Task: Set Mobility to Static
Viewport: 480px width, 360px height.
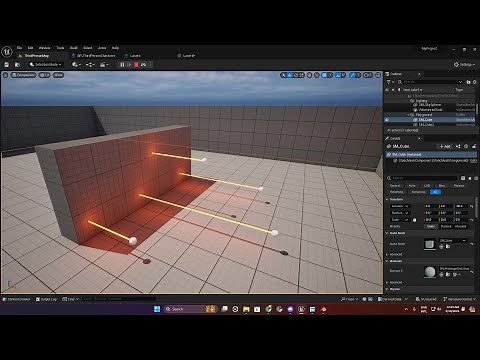Action: click(431, 226)
